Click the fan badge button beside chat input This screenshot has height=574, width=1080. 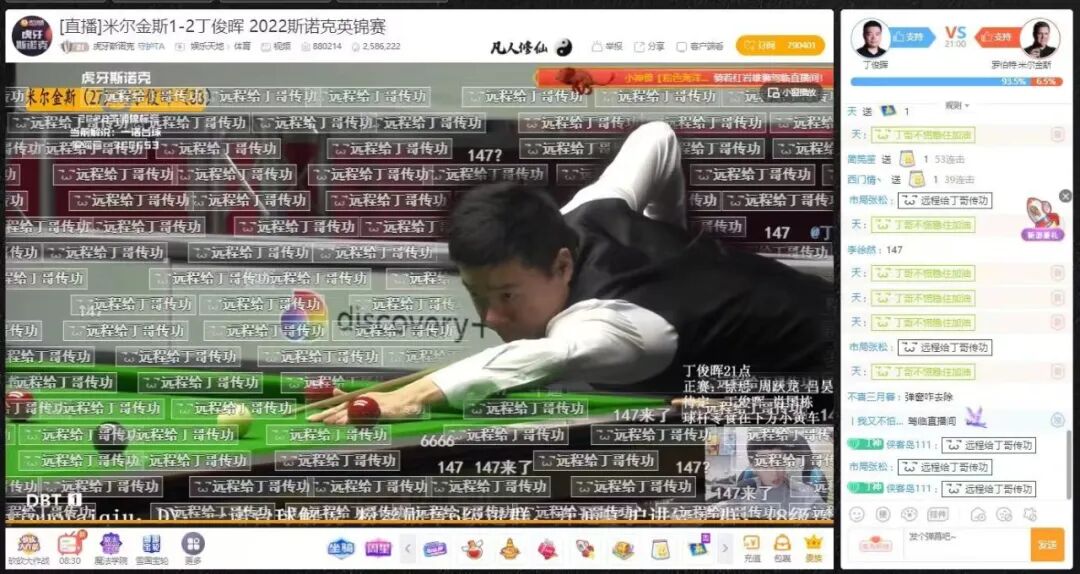tap(875, 544)
